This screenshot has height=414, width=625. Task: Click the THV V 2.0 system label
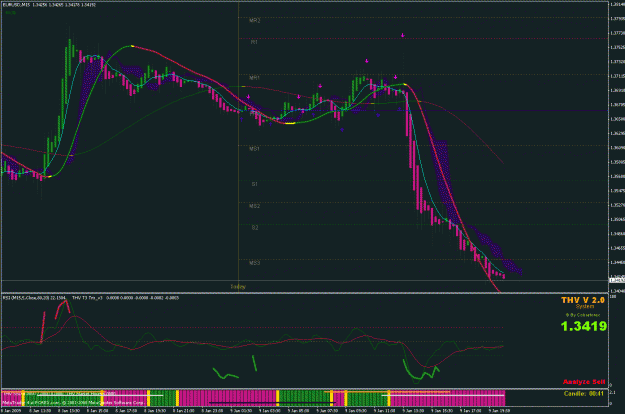[x=583, y=300]
